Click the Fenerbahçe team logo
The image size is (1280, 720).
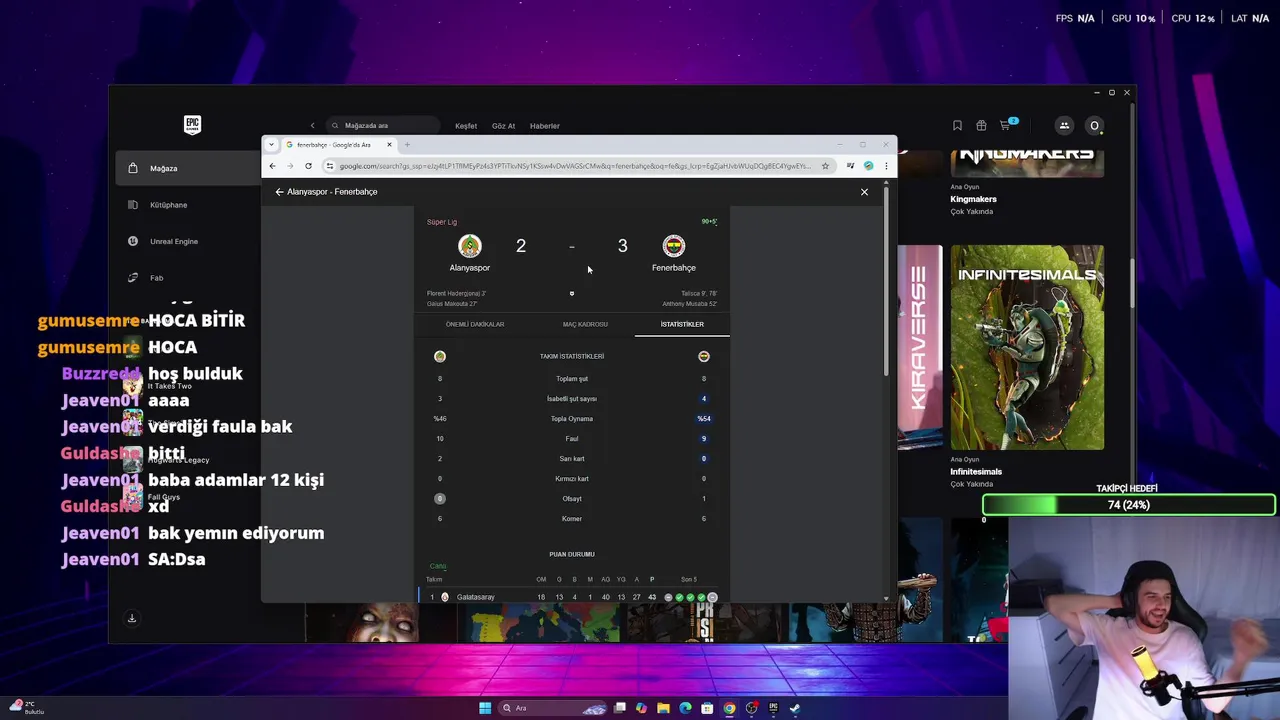[674, 246]
